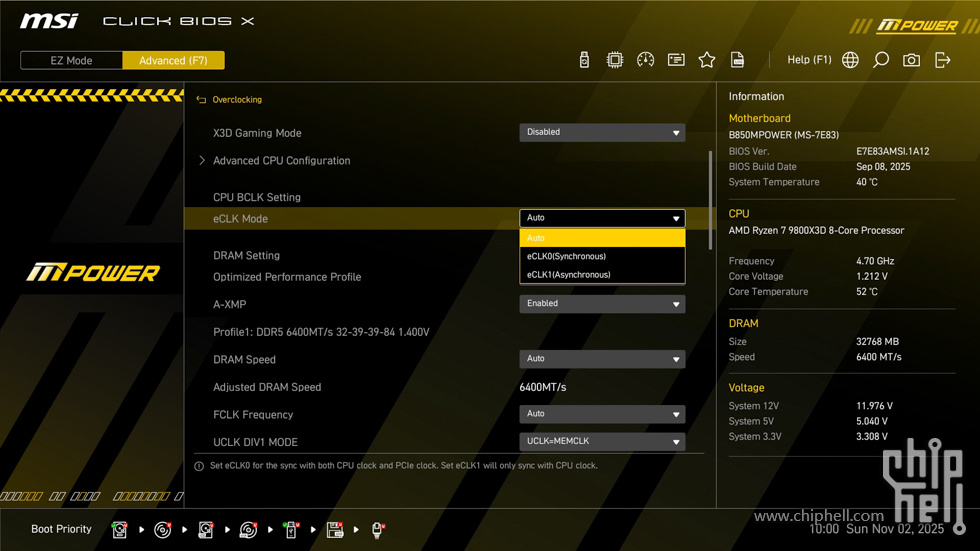Expand Advanced CPU Configuration

click(x=281, y=160)
